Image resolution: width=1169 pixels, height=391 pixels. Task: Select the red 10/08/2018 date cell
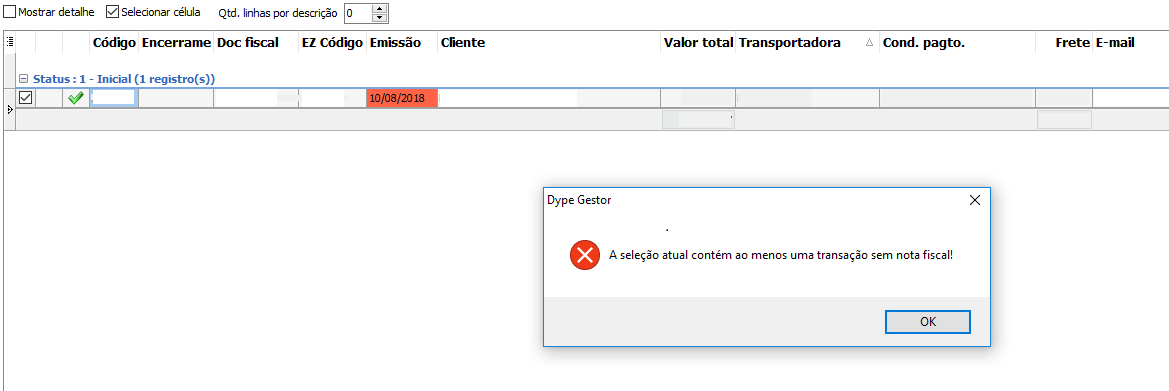click(x=402, y=98)
